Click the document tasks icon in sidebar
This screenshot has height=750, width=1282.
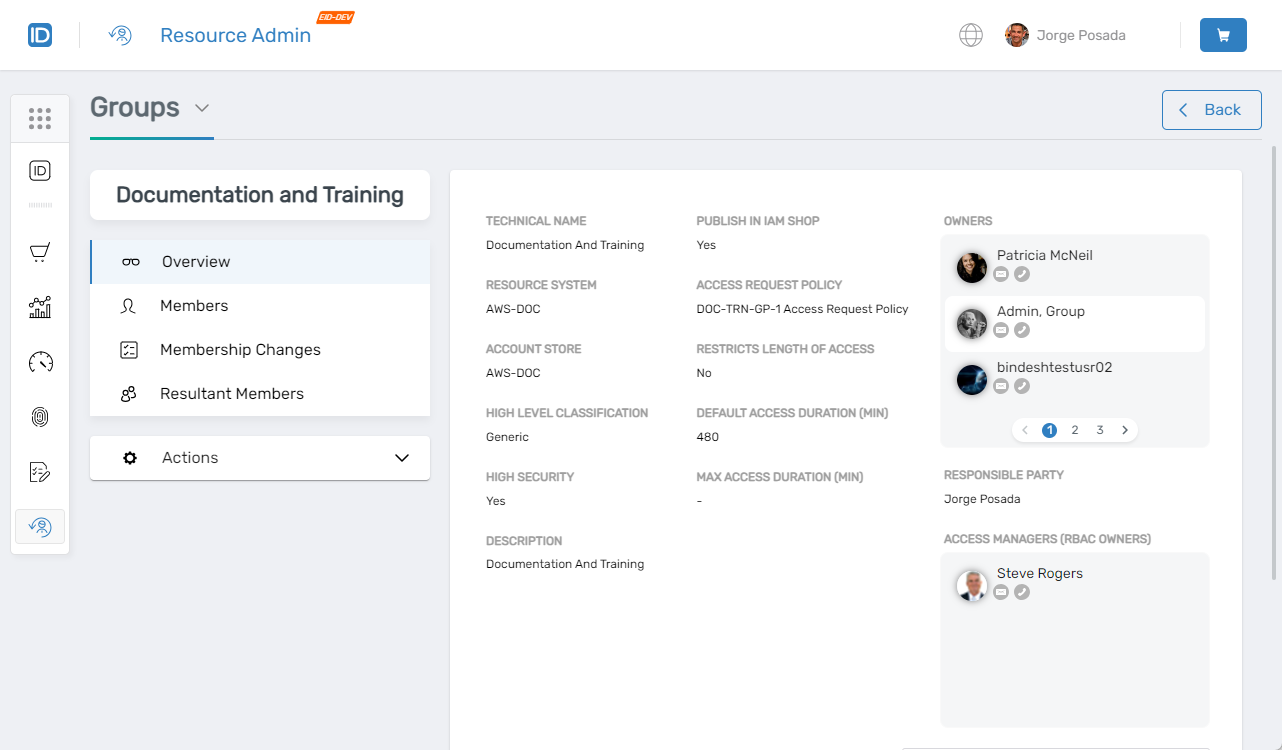(x=40, y=471)
